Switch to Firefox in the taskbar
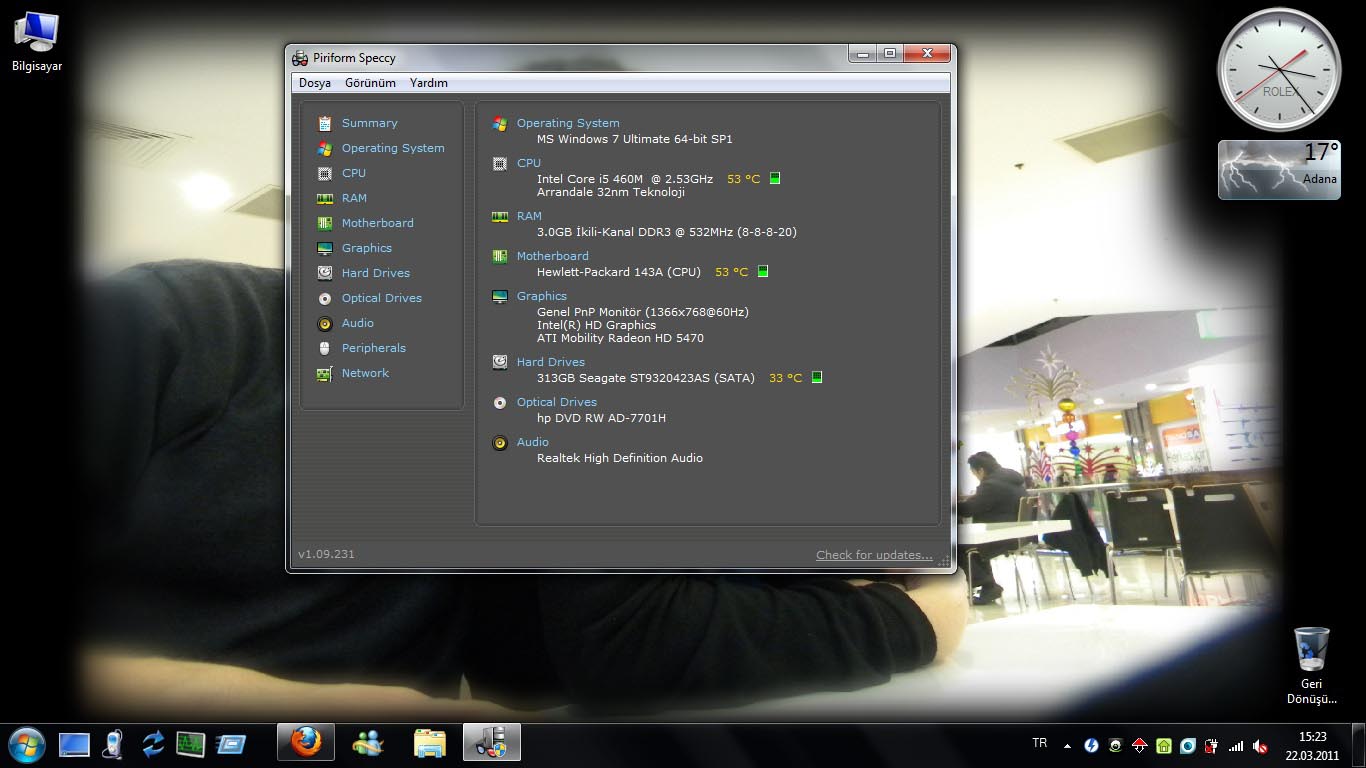Screen dimensions: 1366x768 [306, 743]
